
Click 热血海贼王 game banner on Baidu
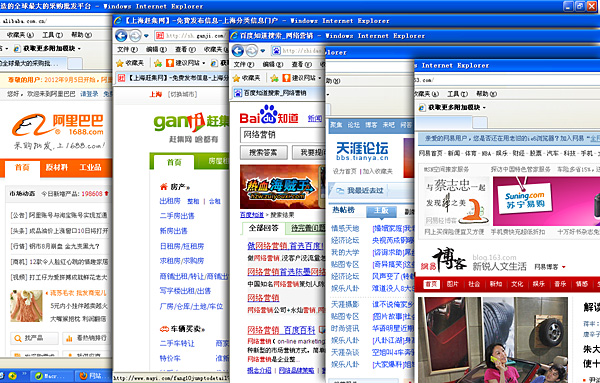tap(282, 187)
